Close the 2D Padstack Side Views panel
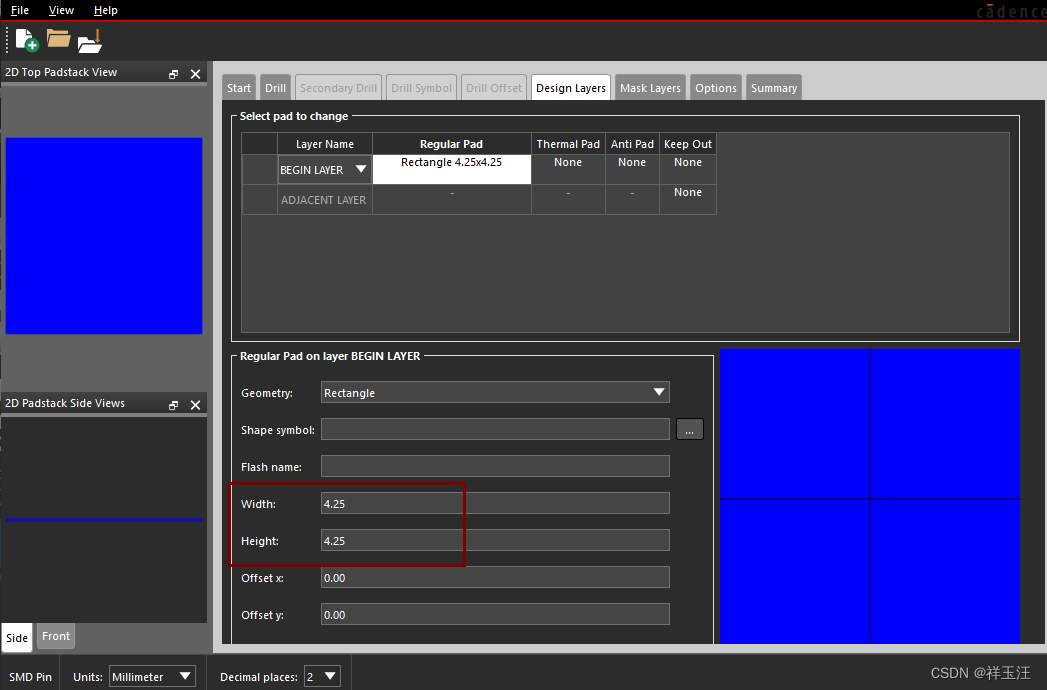 coord(195,405)
